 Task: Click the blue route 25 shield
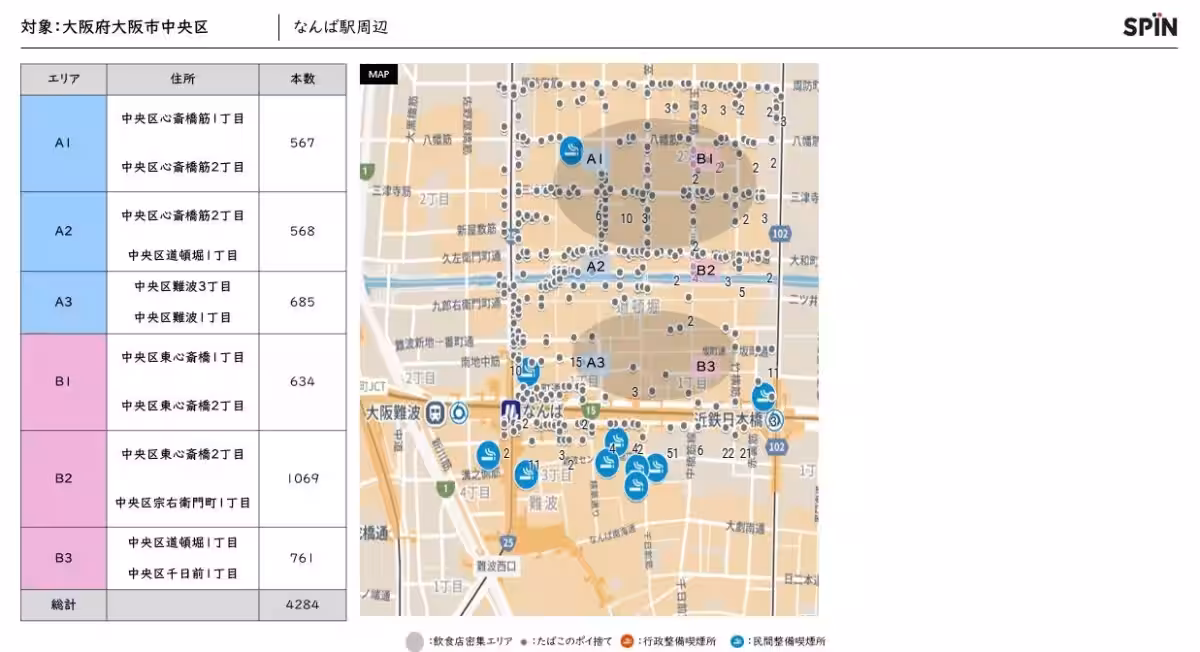[x=508, y=542]
